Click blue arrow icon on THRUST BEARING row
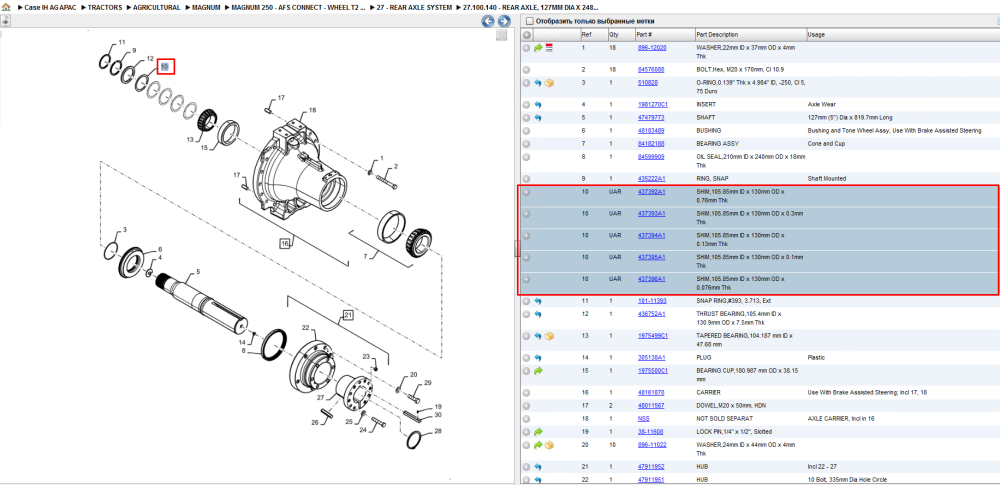Screen dimensions: 1000x485 pos(538,314)
